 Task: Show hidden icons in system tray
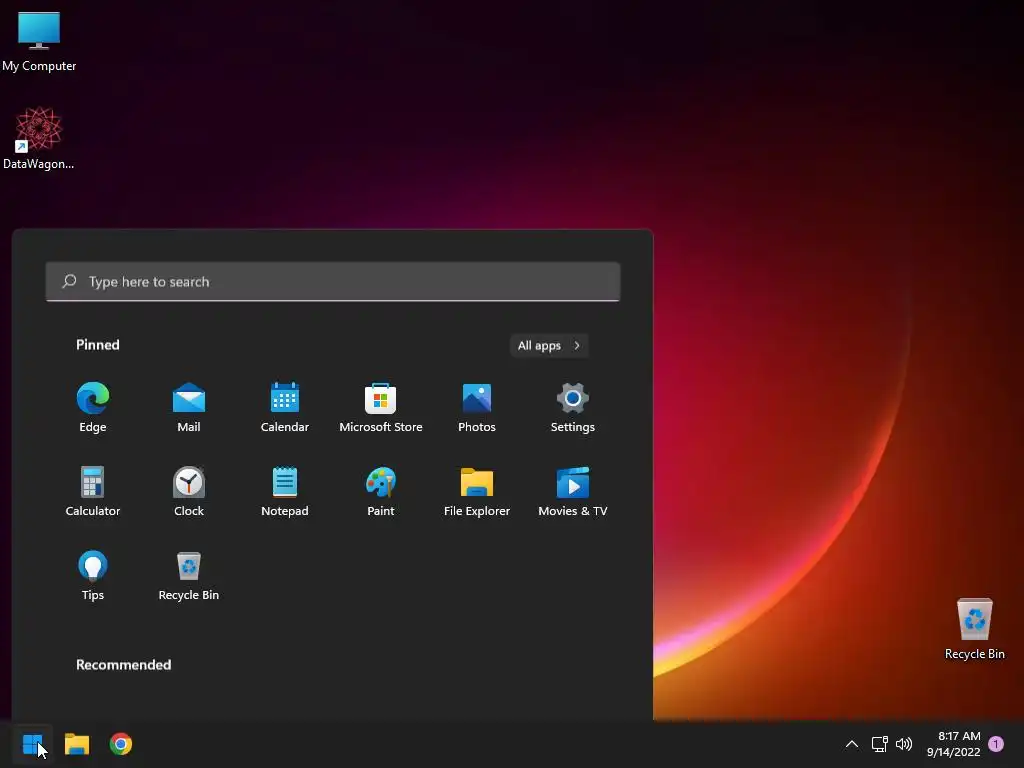click(852, 744)
